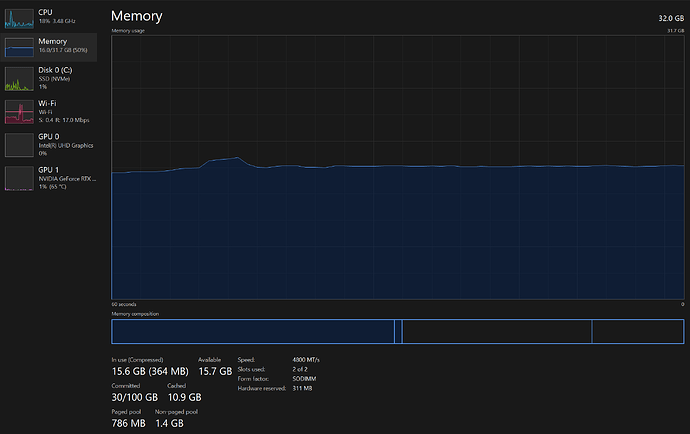Show Intel UHD Graphics GPU 0 details
Image resolution: width=690 pixels, height=434 pixels.
(62, 145)
